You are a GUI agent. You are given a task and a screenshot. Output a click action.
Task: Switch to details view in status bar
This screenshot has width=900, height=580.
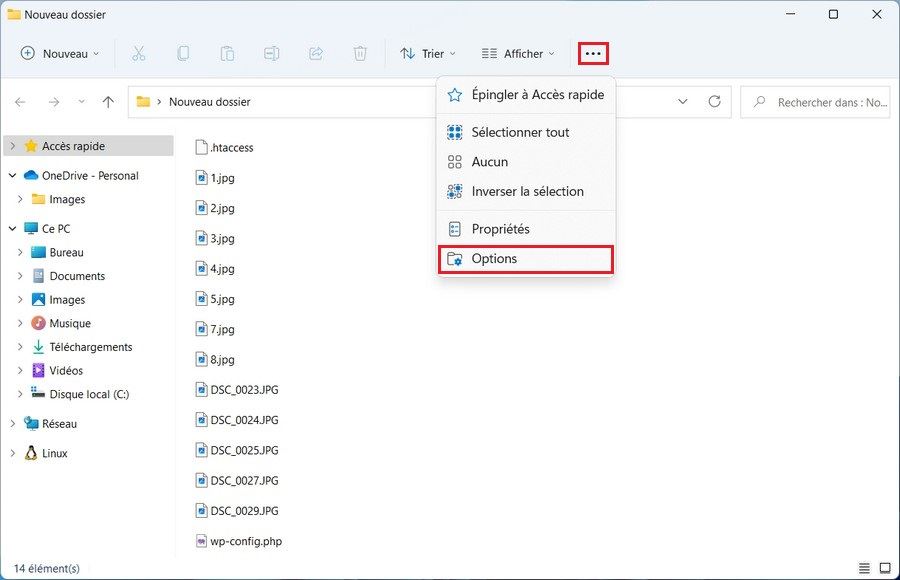pyautogui.click(x=864, y=568)
